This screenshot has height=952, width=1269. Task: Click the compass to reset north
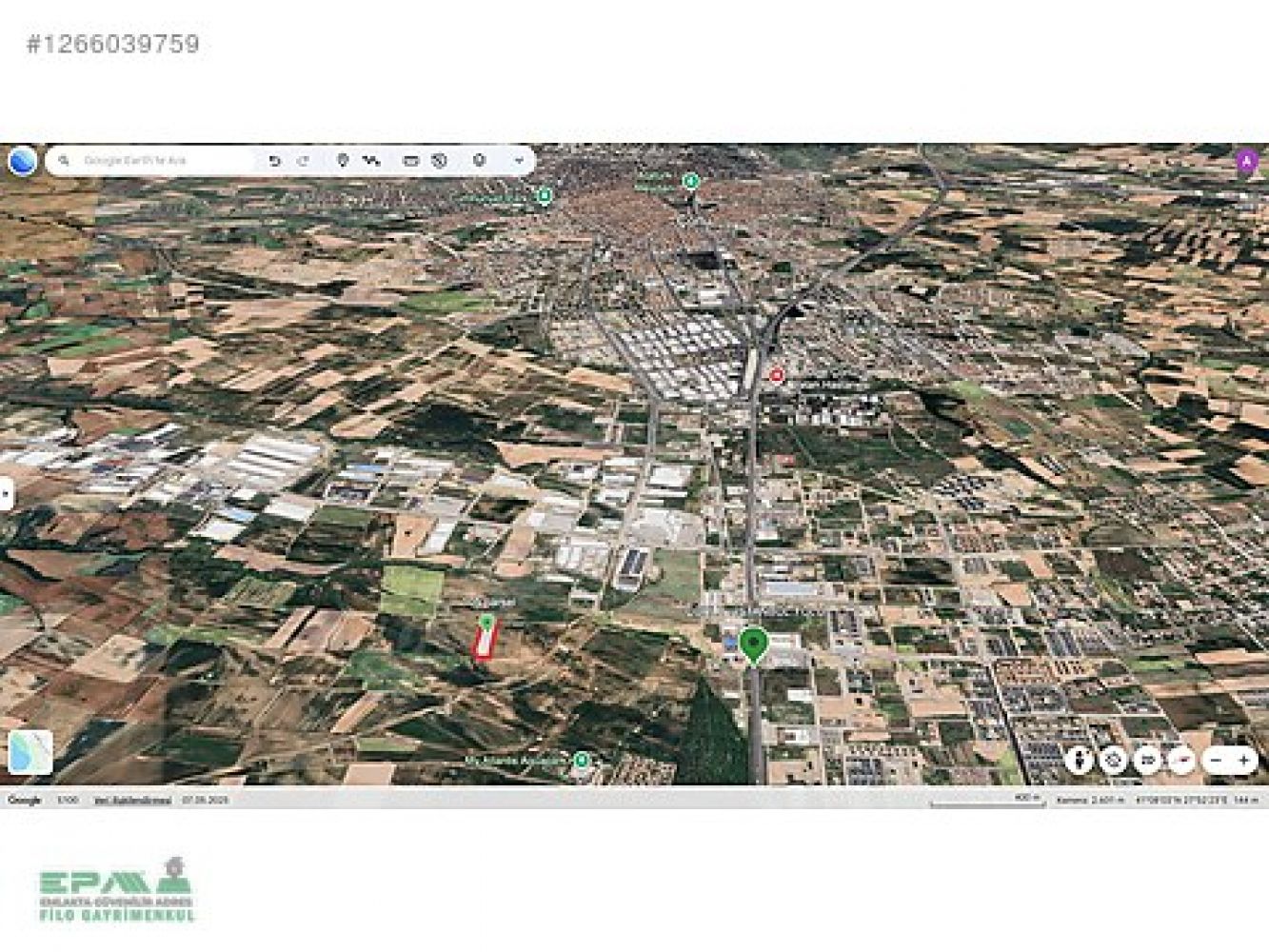click(x=1180, y=760)
